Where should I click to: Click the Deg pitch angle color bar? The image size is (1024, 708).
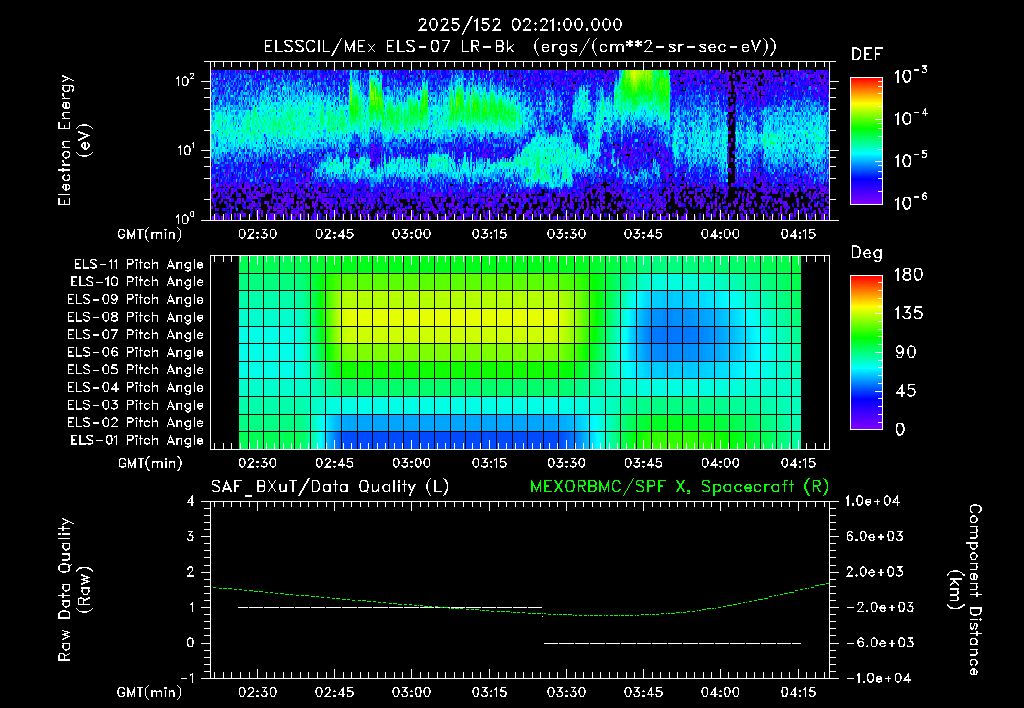pyautogui.click(x=867, y=352)
